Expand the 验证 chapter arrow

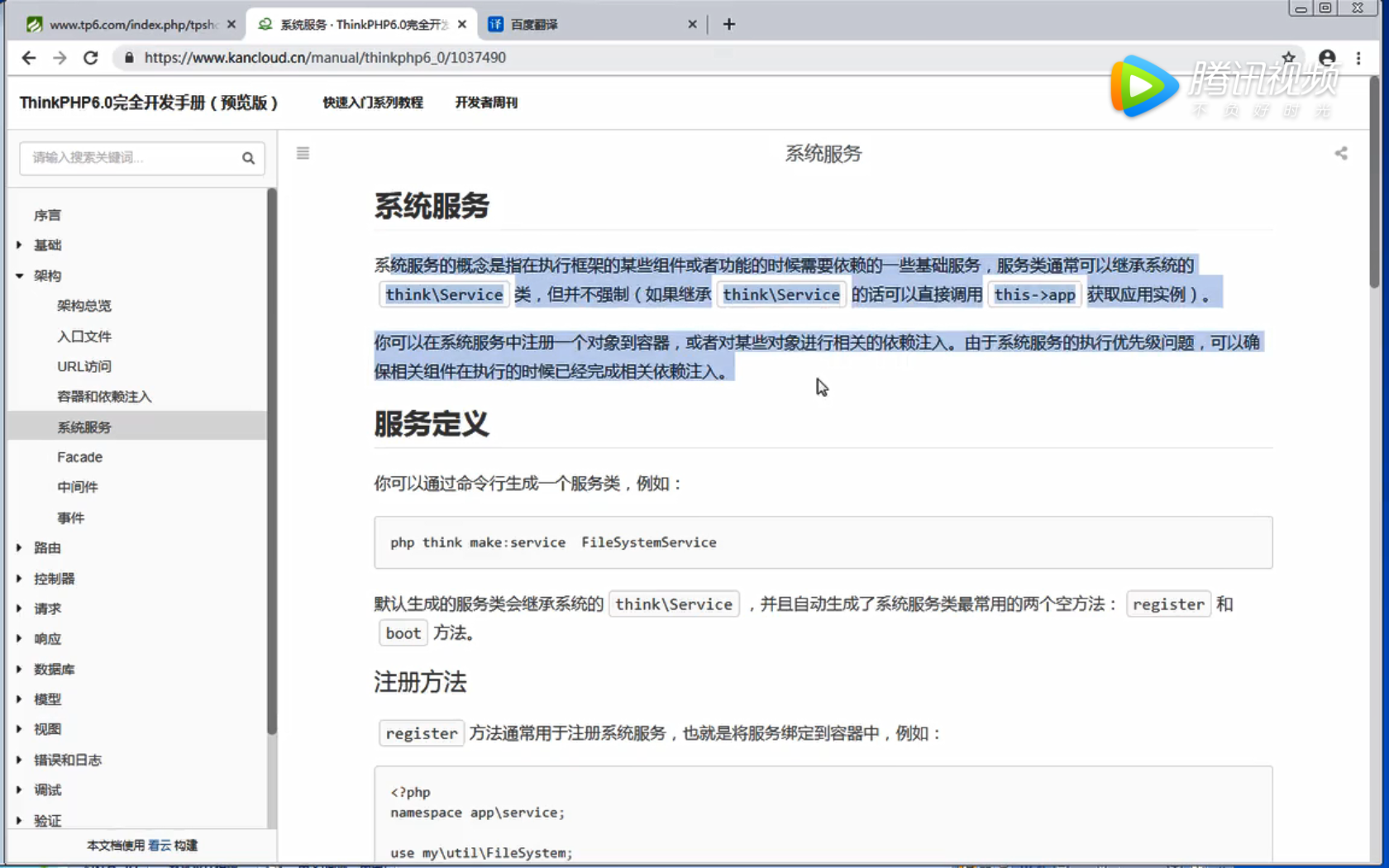(19, 820)
